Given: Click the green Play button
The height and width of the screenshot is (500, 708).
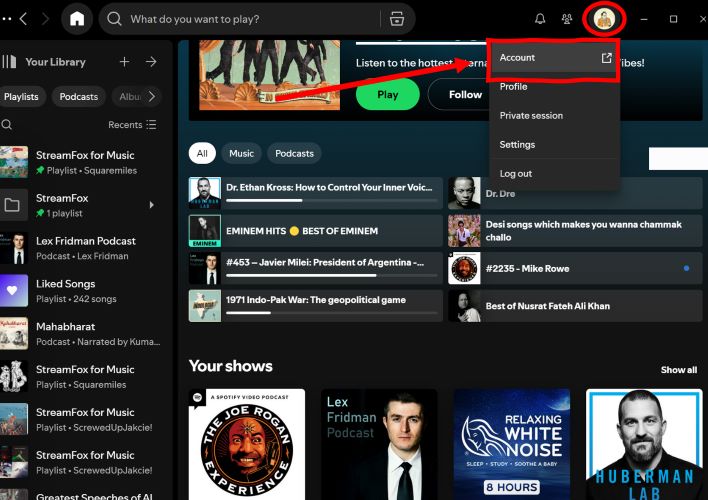Looking at the screenshot, I should pos(387,94).
